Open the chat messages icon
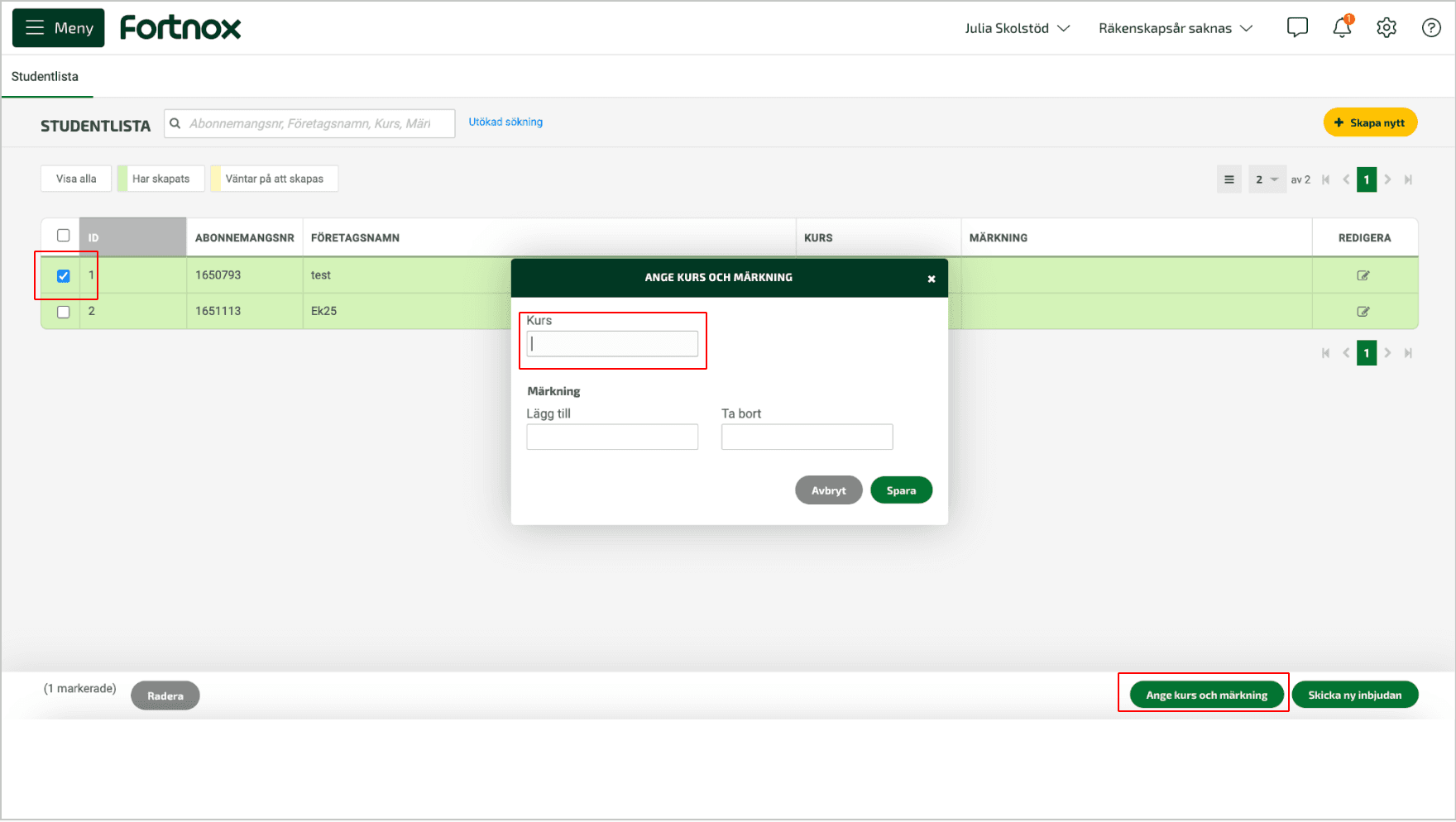Viewport: 1456px width, 822px height. pos(1297,28)
